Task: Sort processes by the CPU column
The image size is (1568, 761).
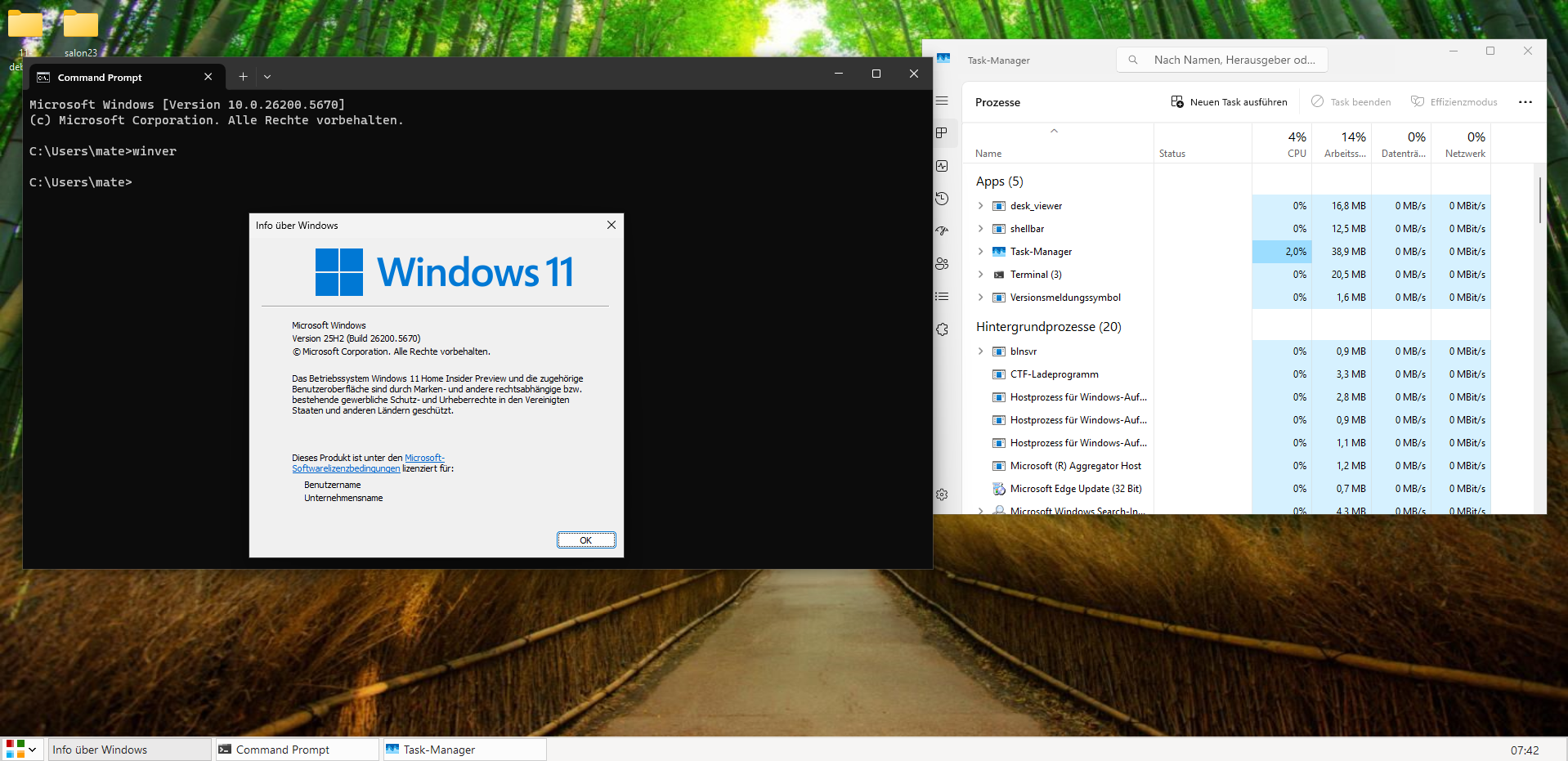Action: point(1282,144)
